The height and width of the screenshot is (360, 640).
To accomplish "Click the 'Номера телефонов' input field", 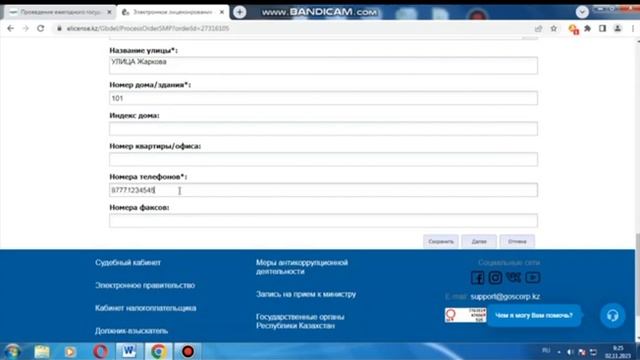I will coord(323,190).
